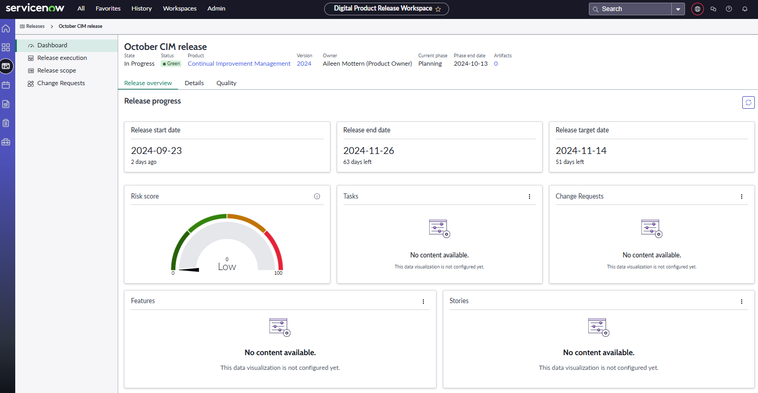Switch to the Details tab
Viewport: 758px width, 393px height.
(194, 83)
